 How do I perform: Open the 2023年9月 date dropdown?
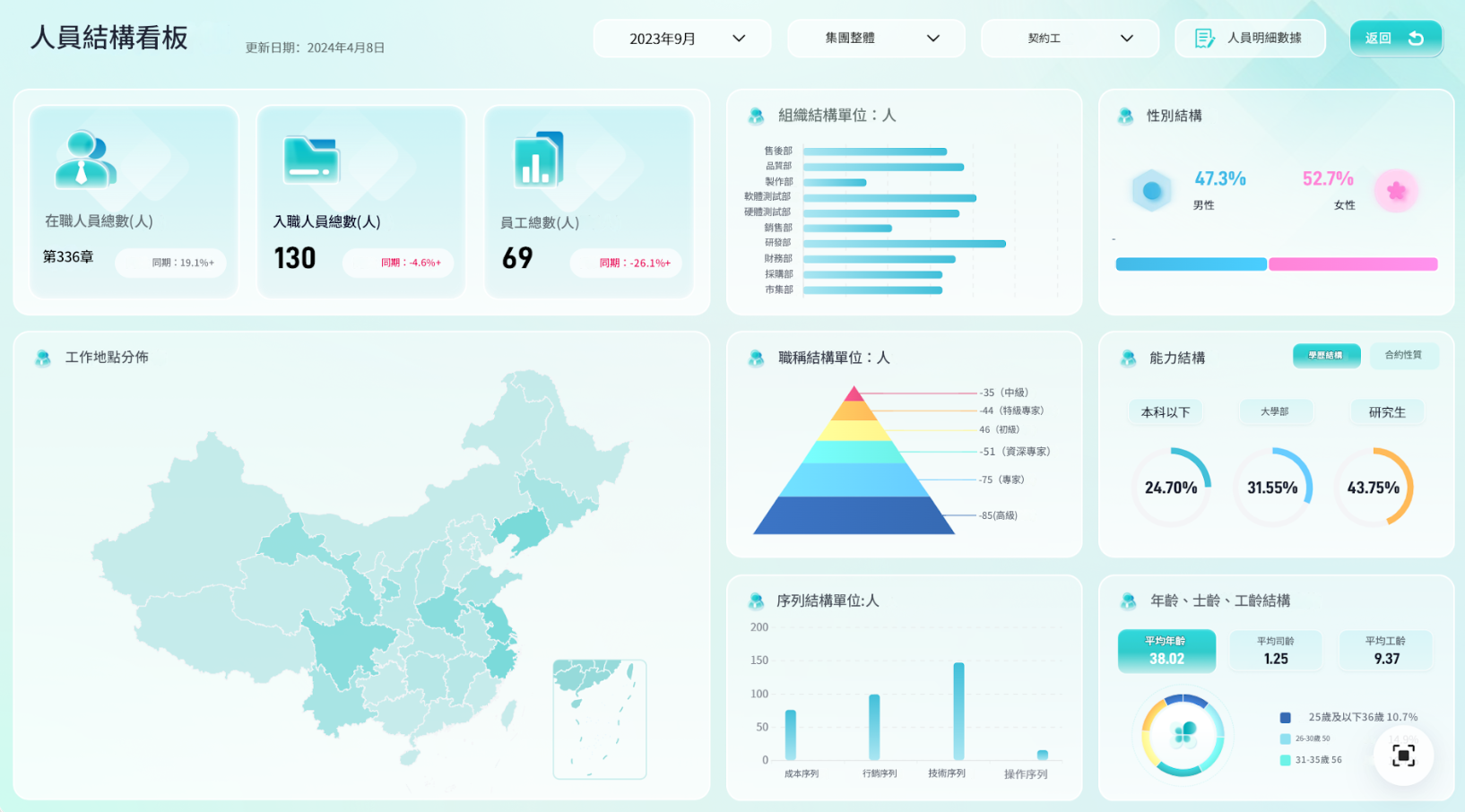(681, 39)
